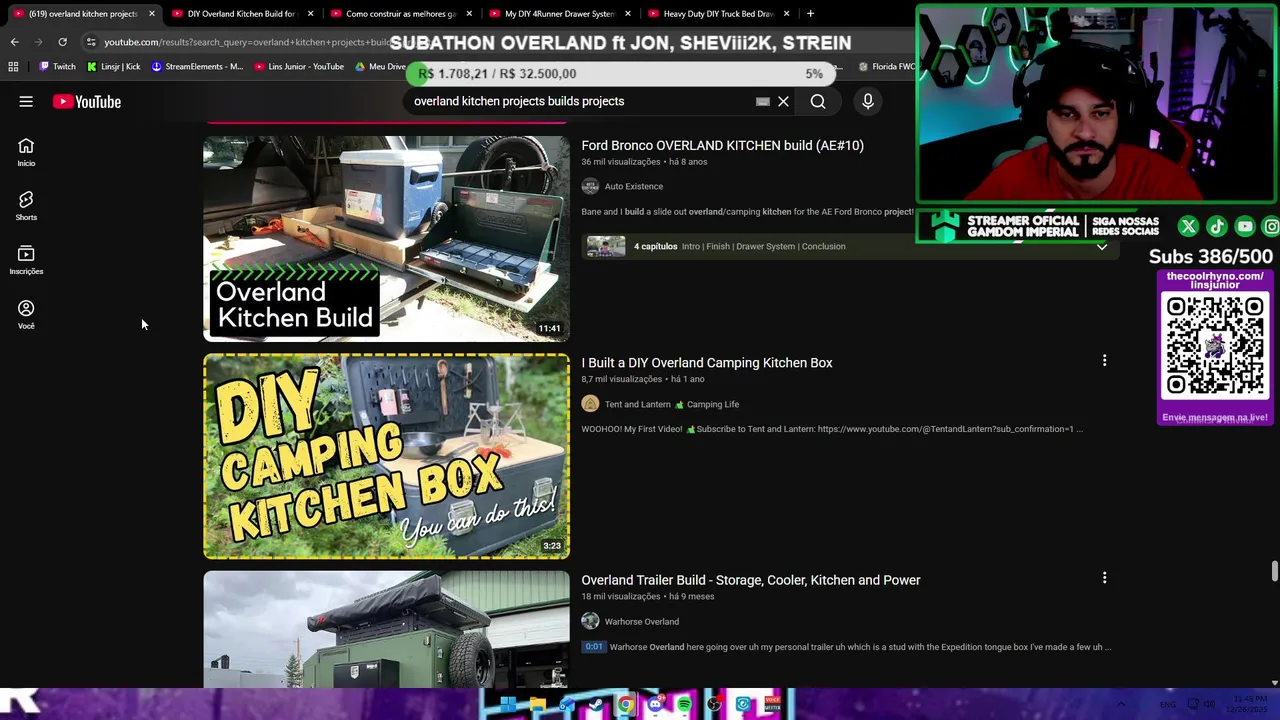The height and width of the screenshot is (720, 1280).
Task: Open Inscrições in the sidebar
Action: tap(26, 260)
